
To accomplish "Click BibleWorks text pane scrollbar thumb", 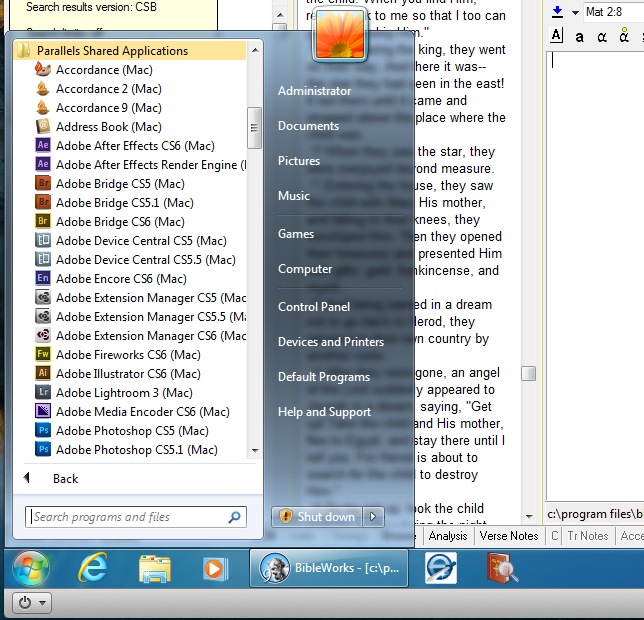I will (528, 374).
